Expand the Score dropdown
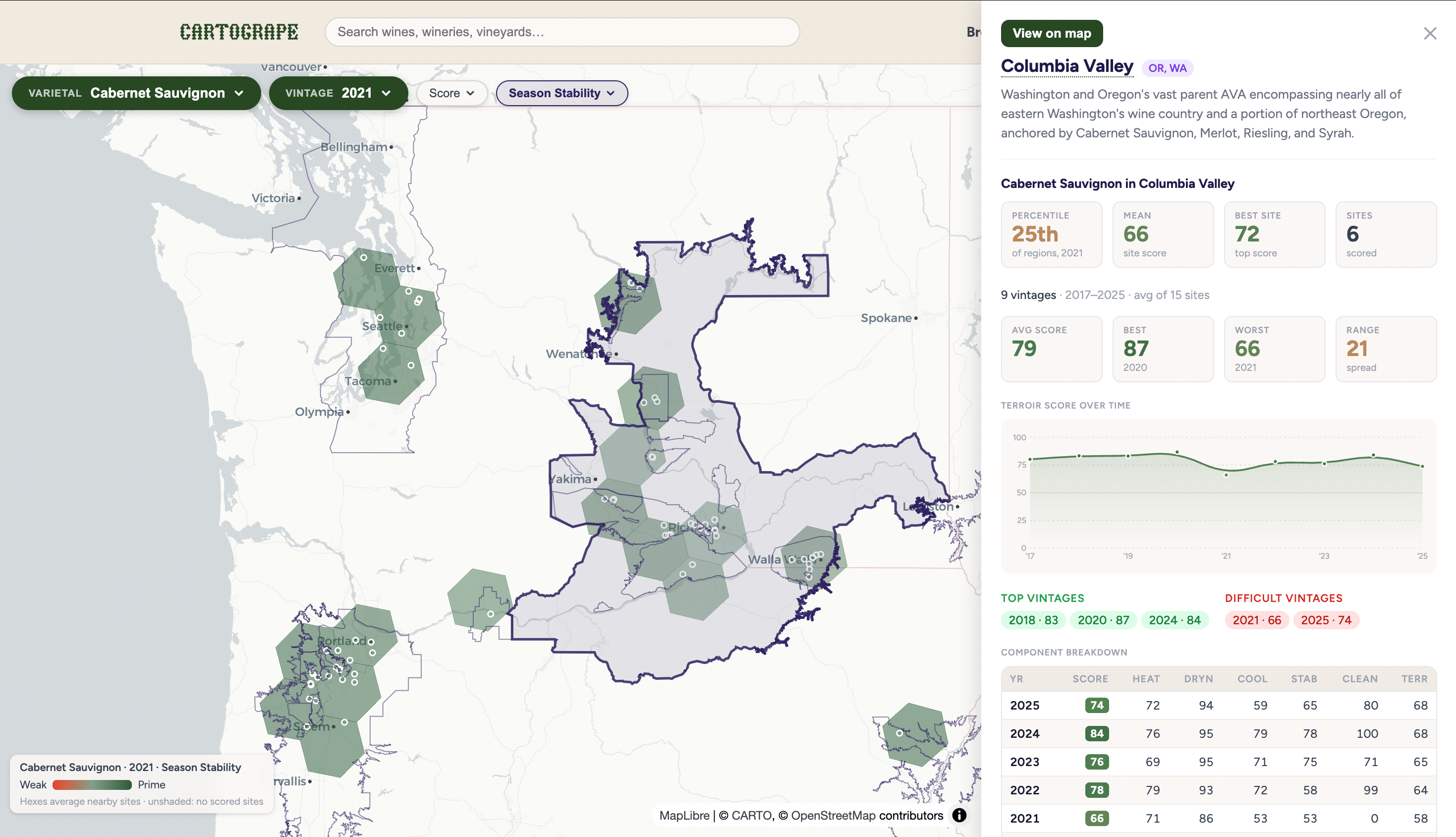 (x=451, y=93)
